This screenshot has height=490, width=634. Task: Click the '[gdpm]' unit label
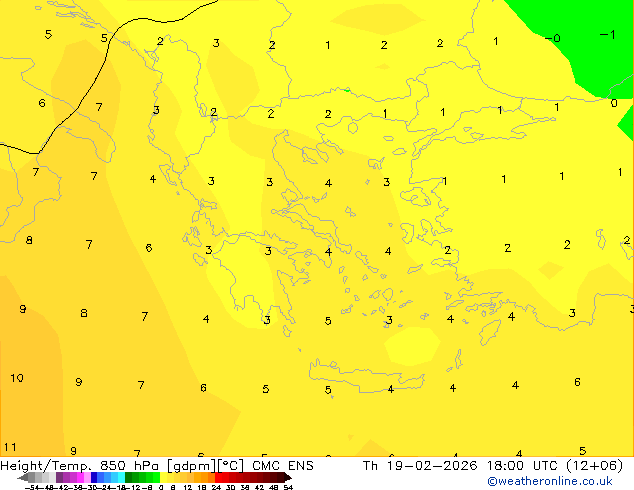192,466
